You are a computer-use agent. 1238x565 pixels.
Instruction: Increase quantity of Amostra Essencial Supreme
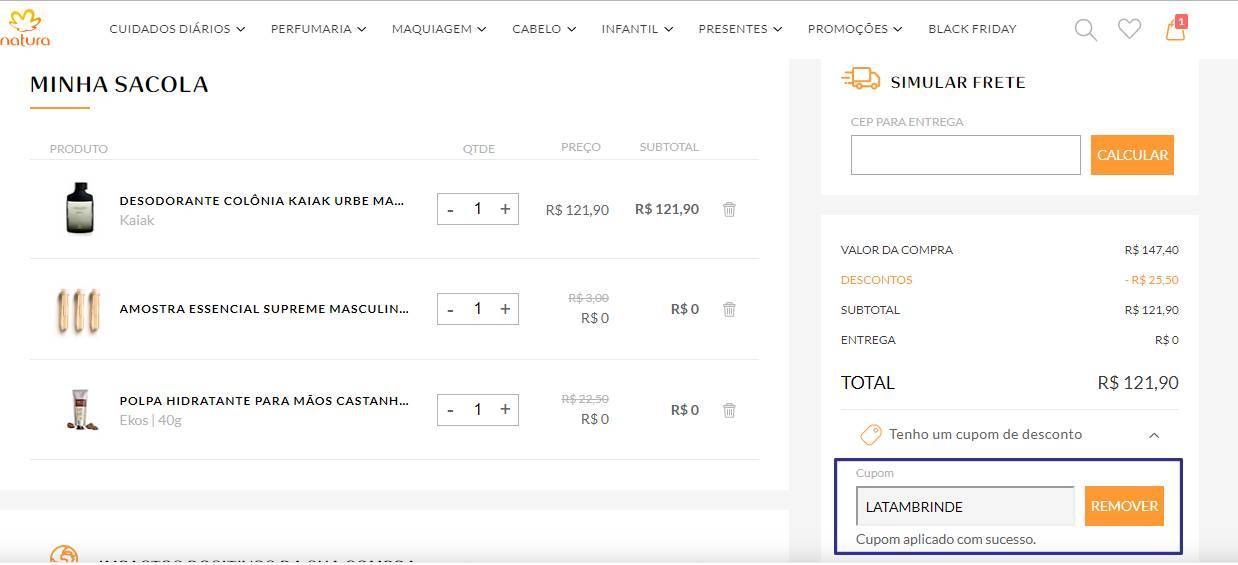pyautogui.click(x=505, y=309)
